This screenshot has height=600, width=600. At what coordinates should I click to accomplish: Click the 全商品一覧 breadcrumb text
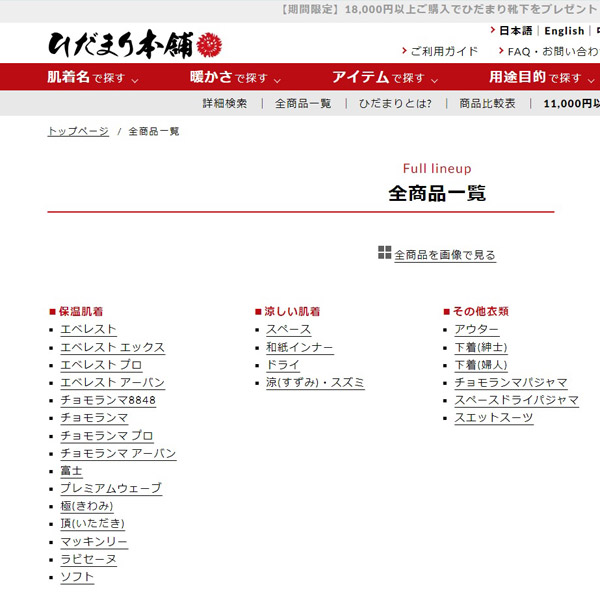click(x=154, y=131)
